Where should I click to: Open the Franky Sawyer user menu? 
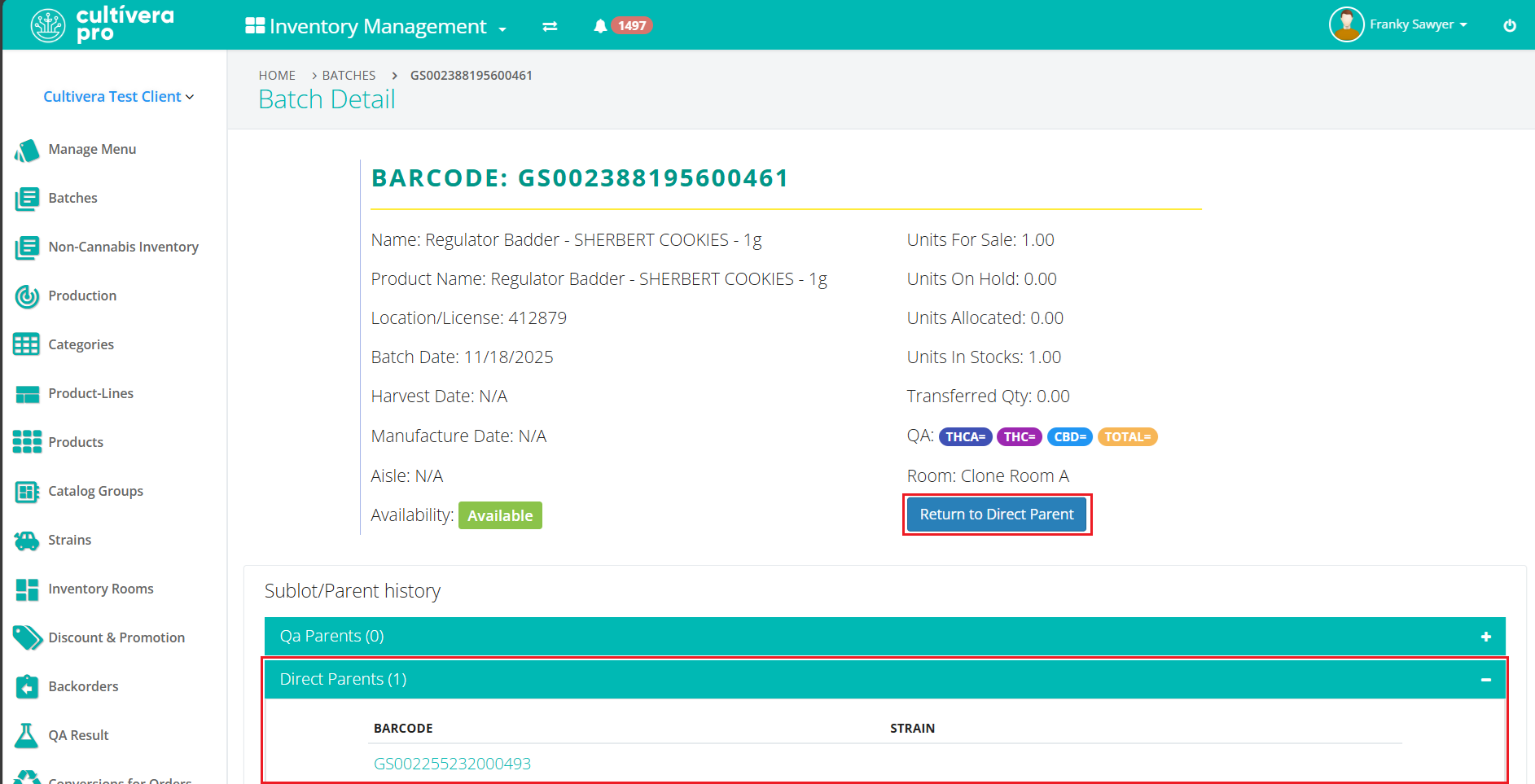coord(1419,24)
